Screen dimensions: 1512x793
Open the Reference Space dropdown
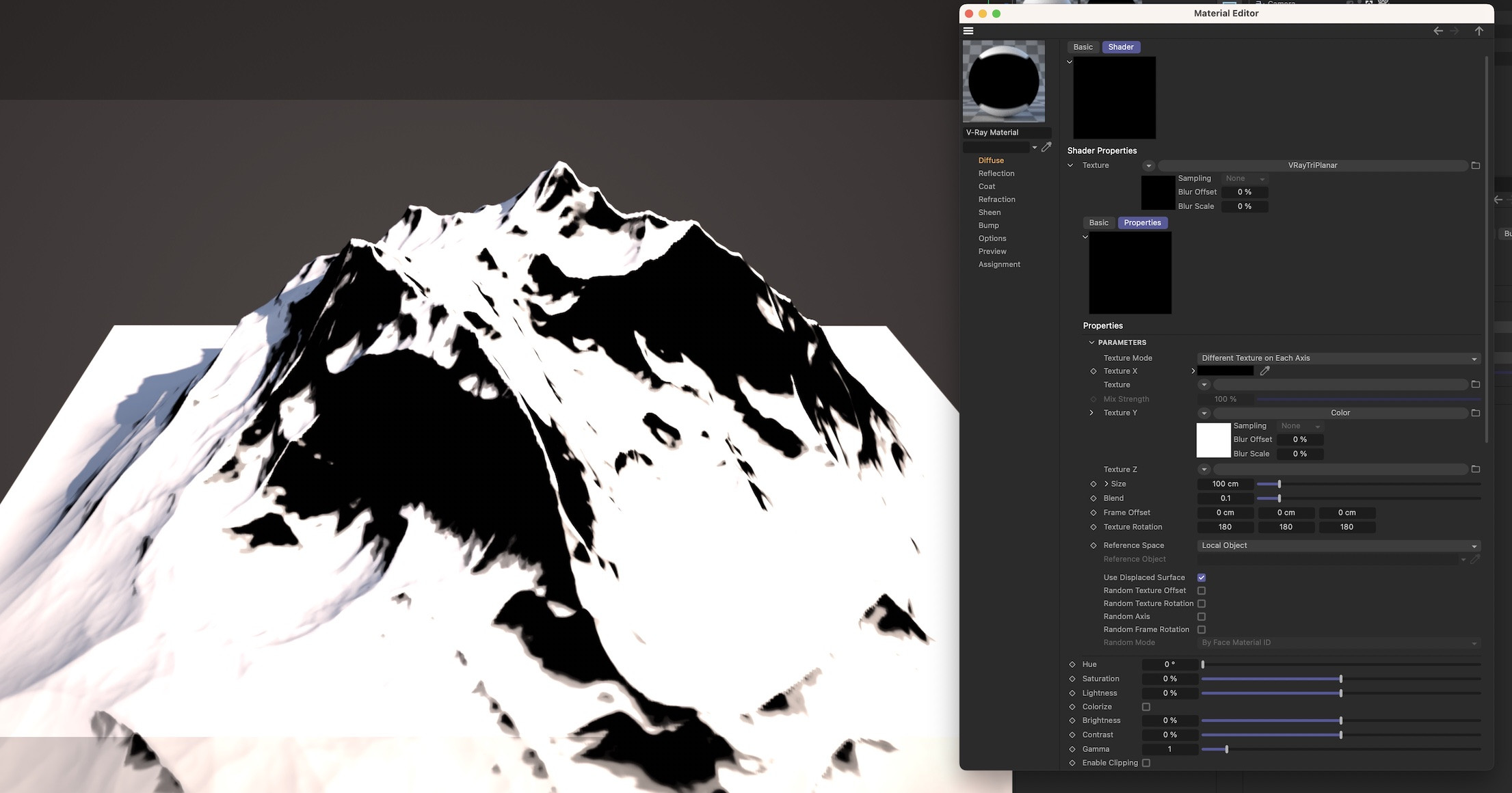(x=1339, y=546)
